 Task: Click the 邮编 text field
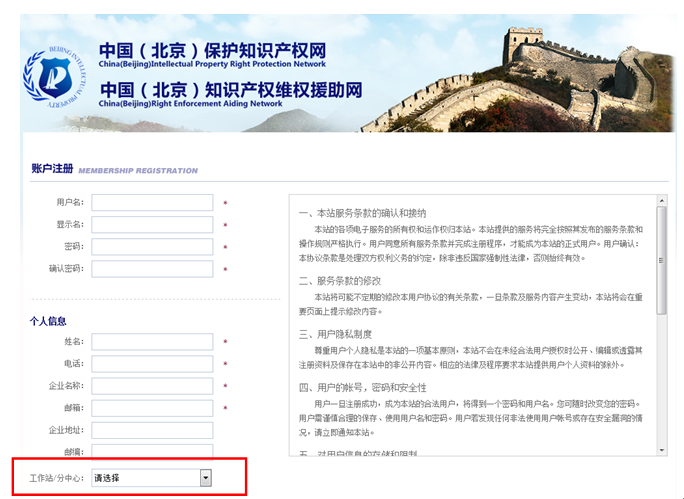[x=152, y=451]
